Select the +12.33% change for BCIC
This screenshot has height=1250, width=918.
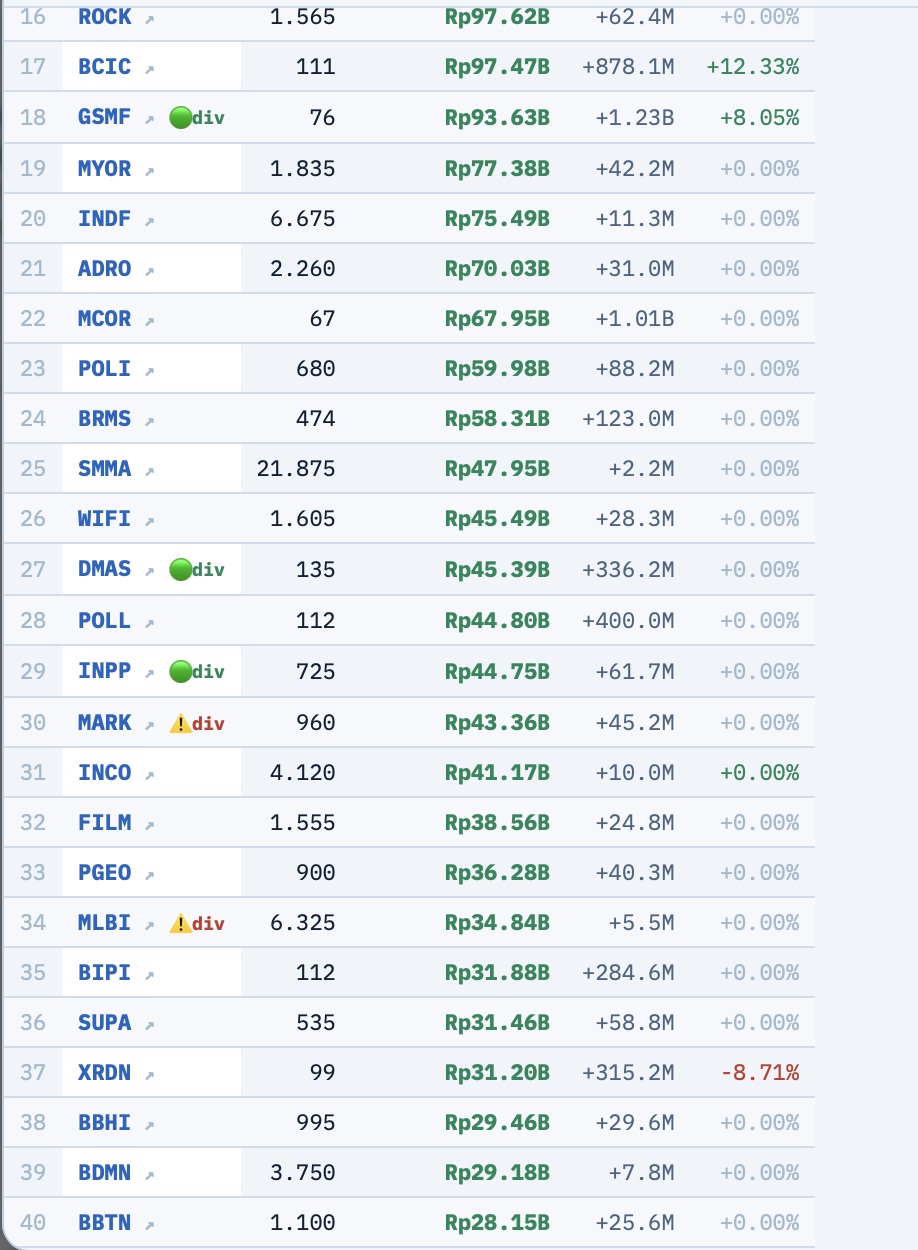click(752, 67)
